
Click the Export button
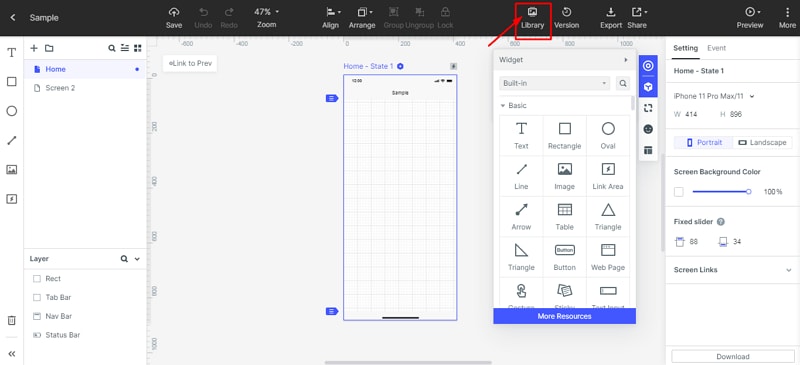(611, 17)
